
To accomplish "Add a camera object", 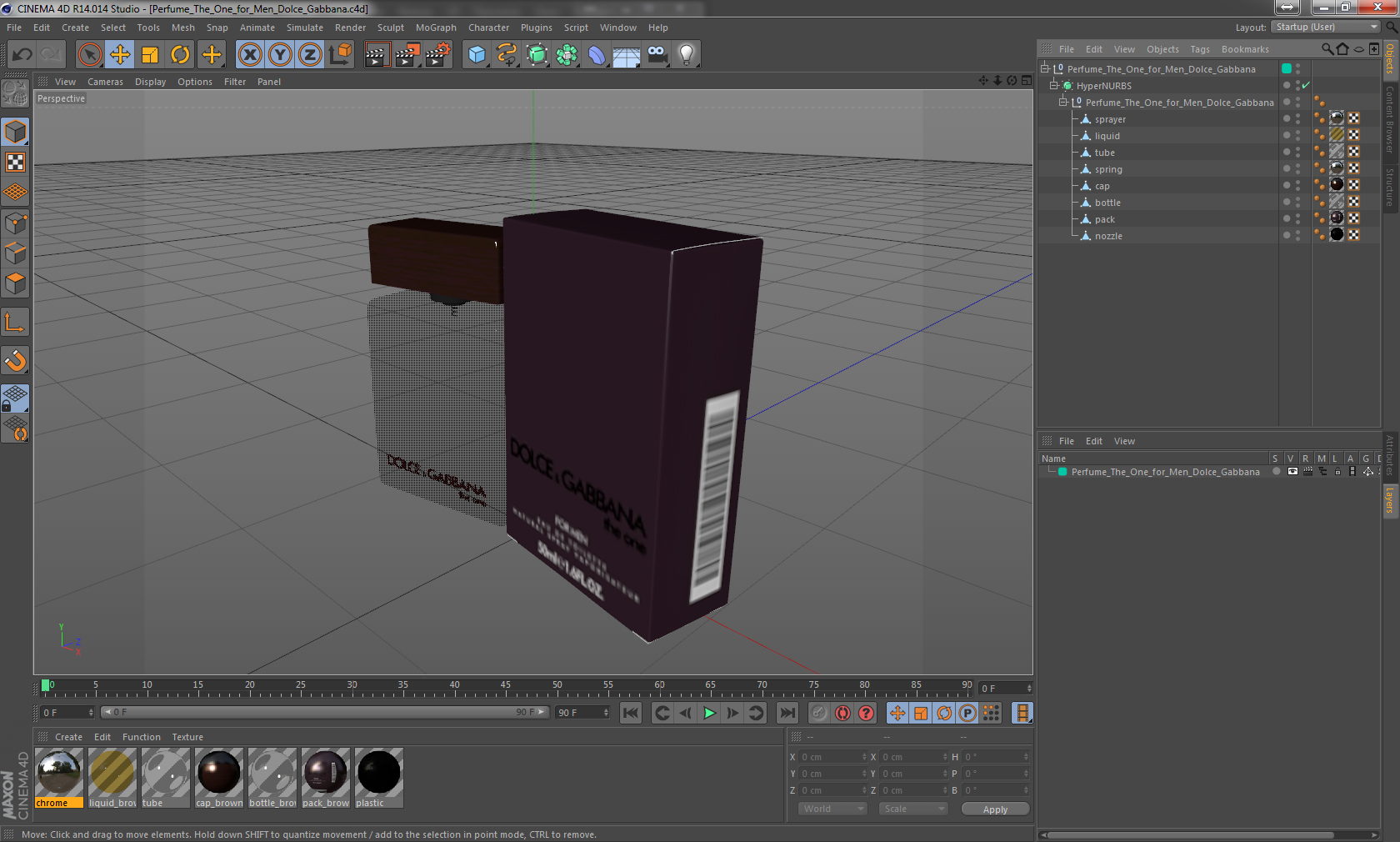I will [x=657, y=55].
